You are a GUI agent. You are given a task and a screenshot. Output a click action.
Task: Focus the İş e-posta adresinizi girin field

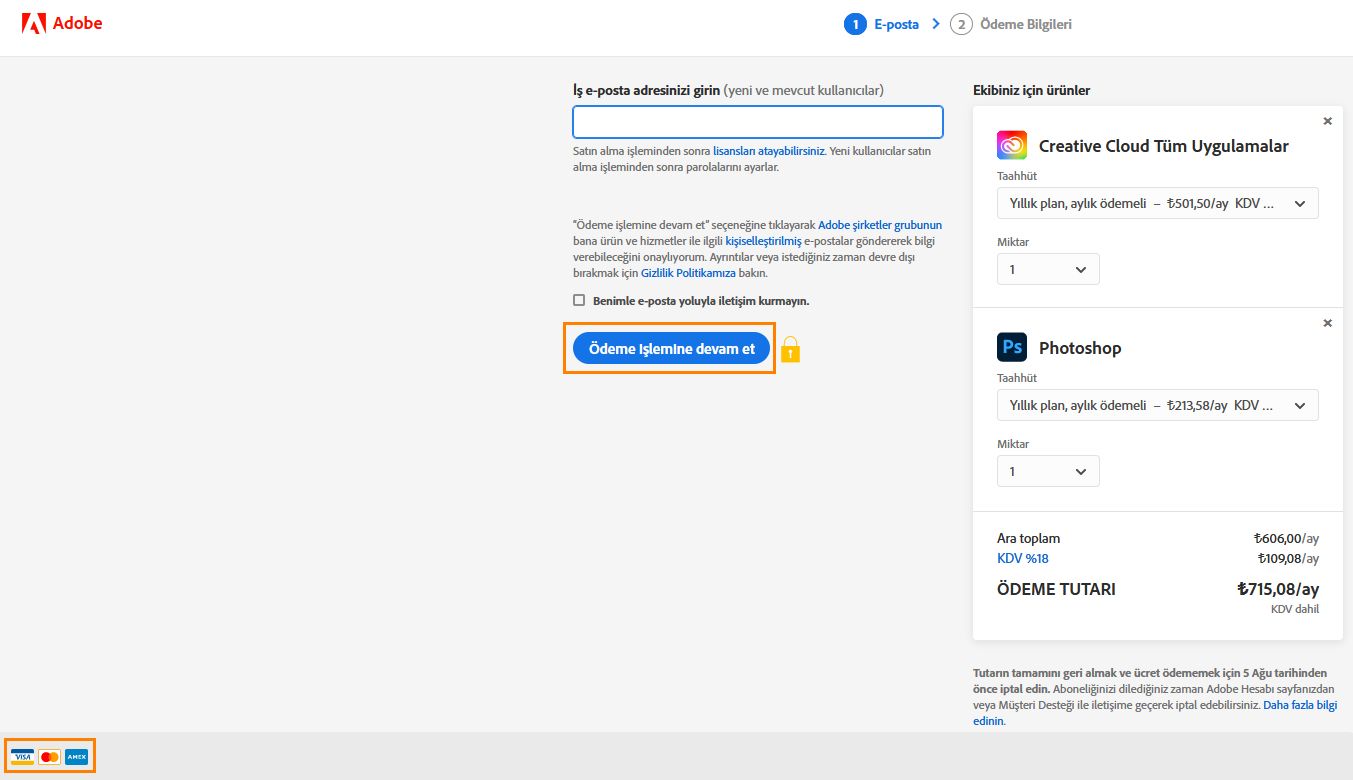pos(758,122)
